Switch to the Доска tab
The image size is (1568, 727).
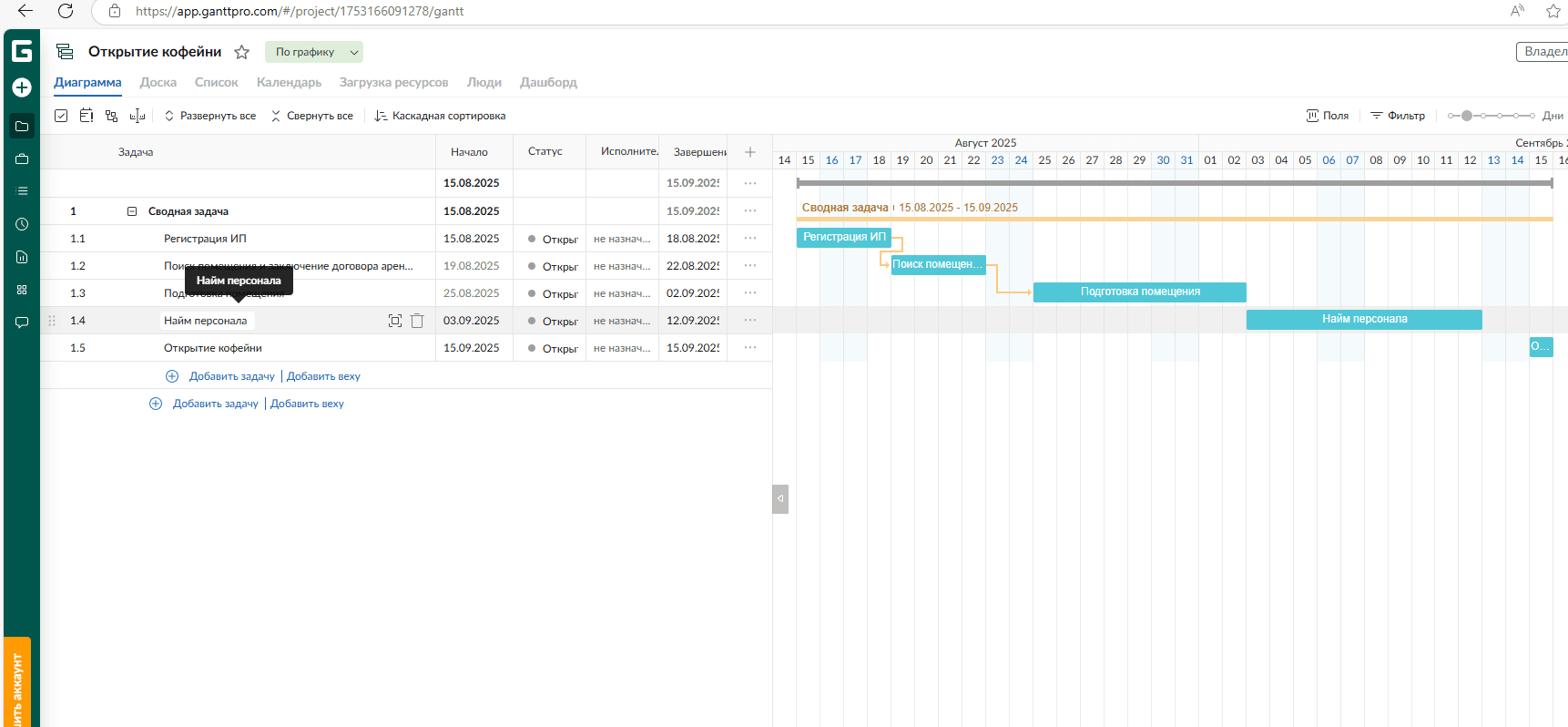[x=158, y=82]
